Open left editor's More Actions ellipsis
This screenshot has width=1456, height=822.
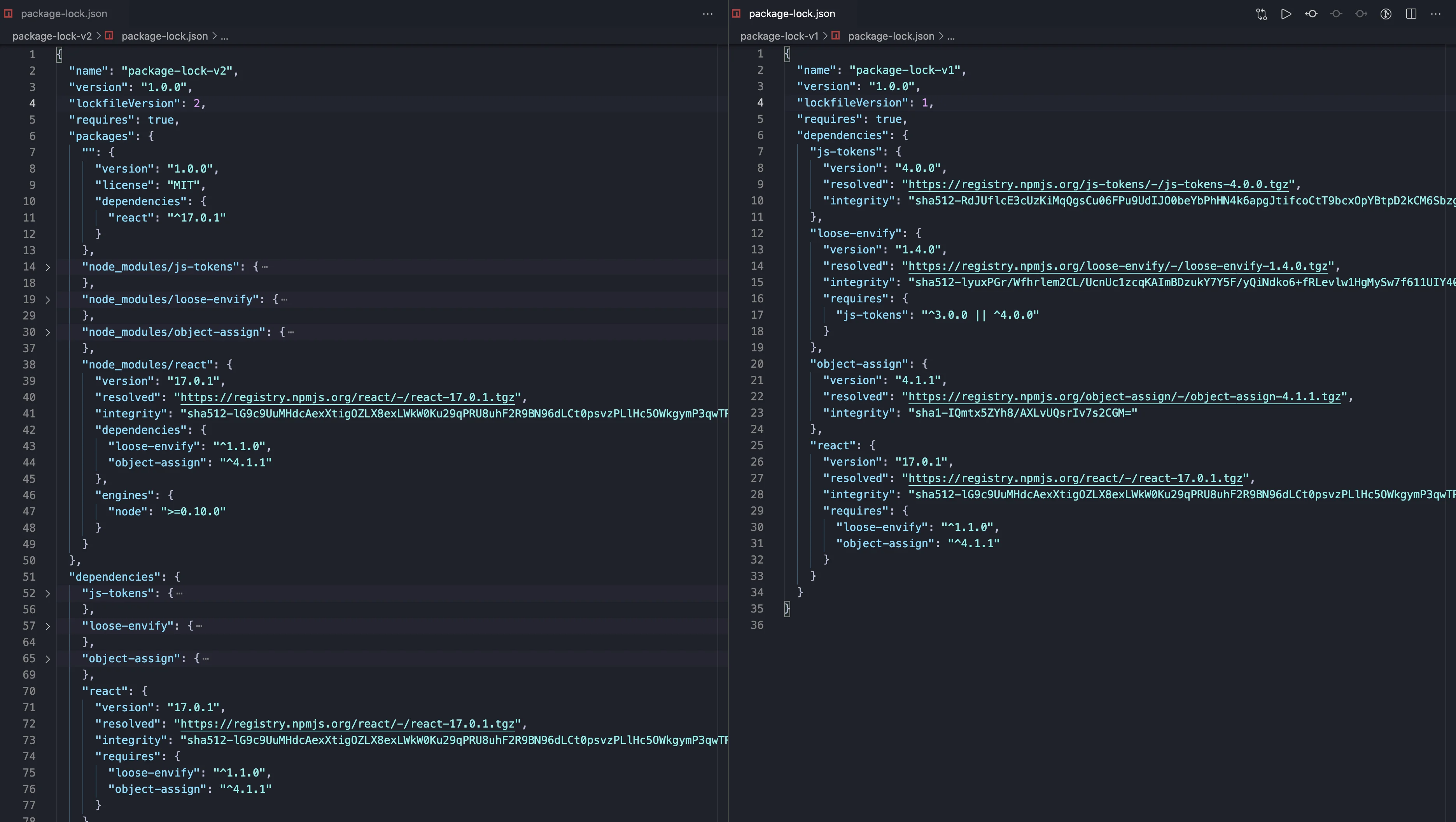[x=708, y=14]
